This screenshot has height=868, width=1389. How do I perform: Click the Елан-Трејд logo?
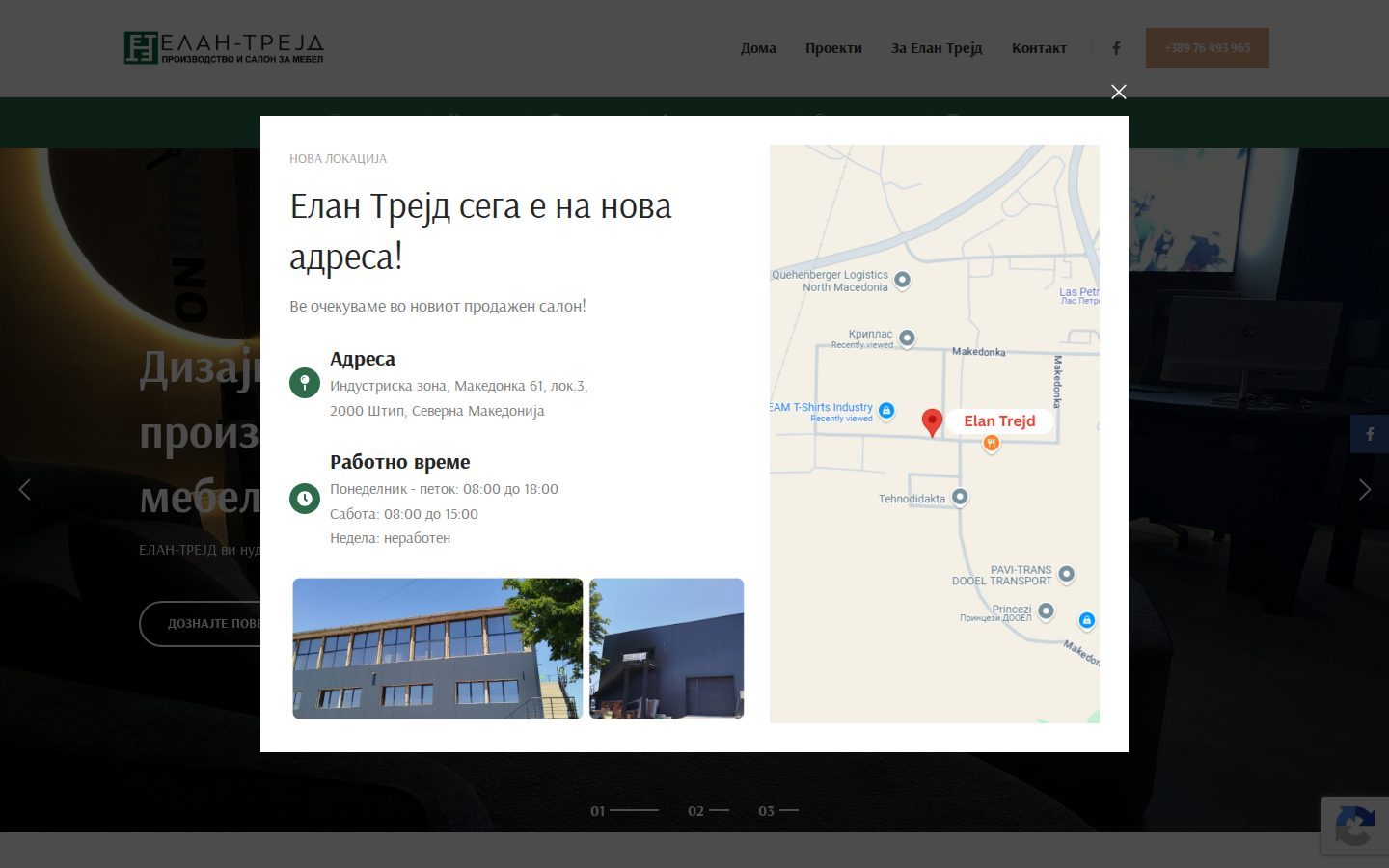coord(224,48)
